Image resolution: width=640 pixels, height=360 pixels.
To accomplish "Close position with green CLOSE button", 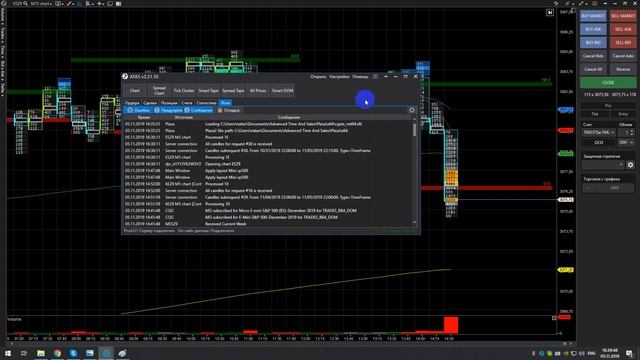I will (608, 82).
